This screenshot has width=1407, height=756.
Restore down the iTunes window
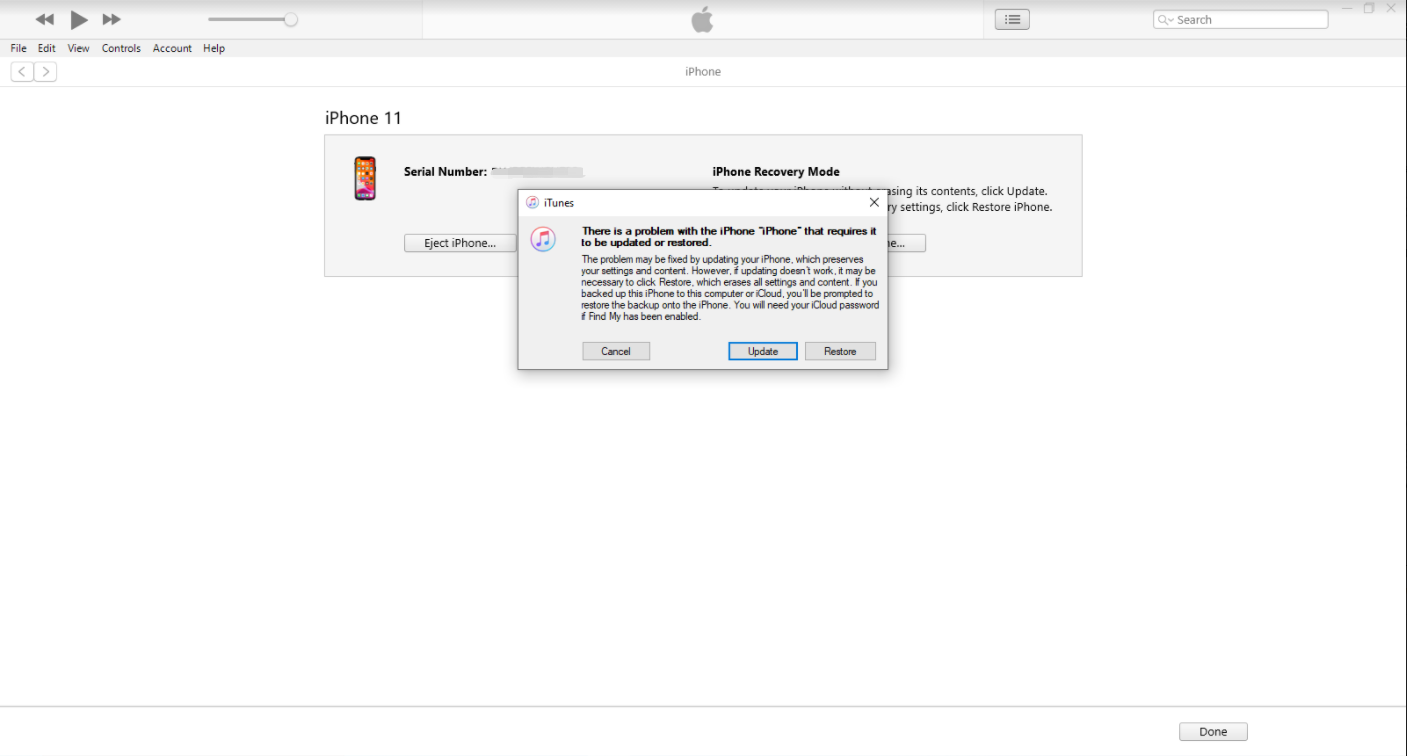pyautogui.click(x=1369, y=8)
